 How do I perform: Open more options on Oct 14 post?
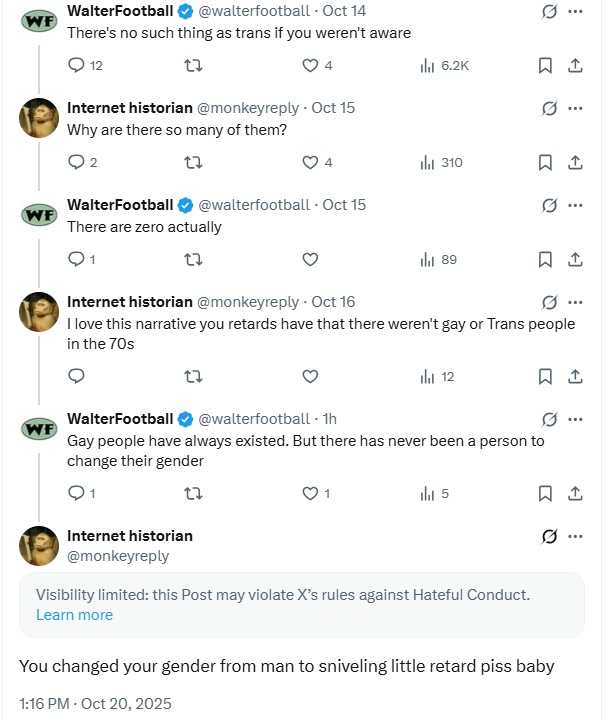click(575, 12)
